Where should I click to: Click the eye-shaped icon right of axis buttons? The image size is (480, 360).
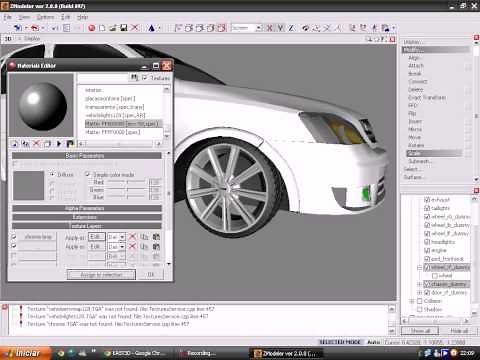[x=305, y=28]
